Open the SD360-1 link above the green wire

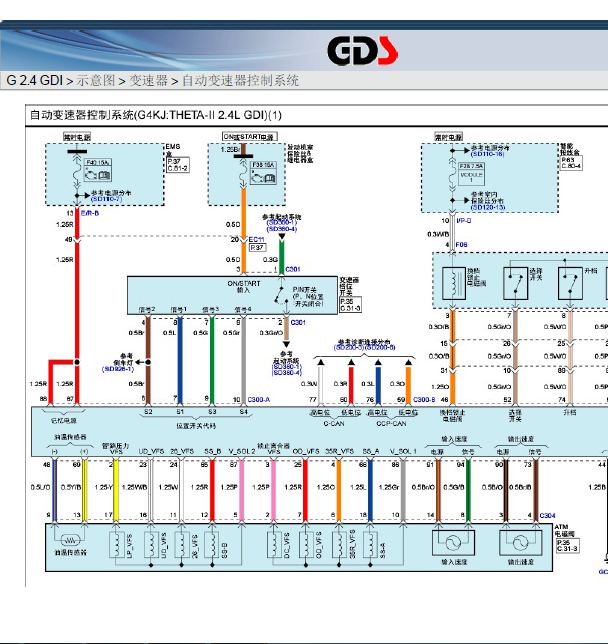[281, 223]
